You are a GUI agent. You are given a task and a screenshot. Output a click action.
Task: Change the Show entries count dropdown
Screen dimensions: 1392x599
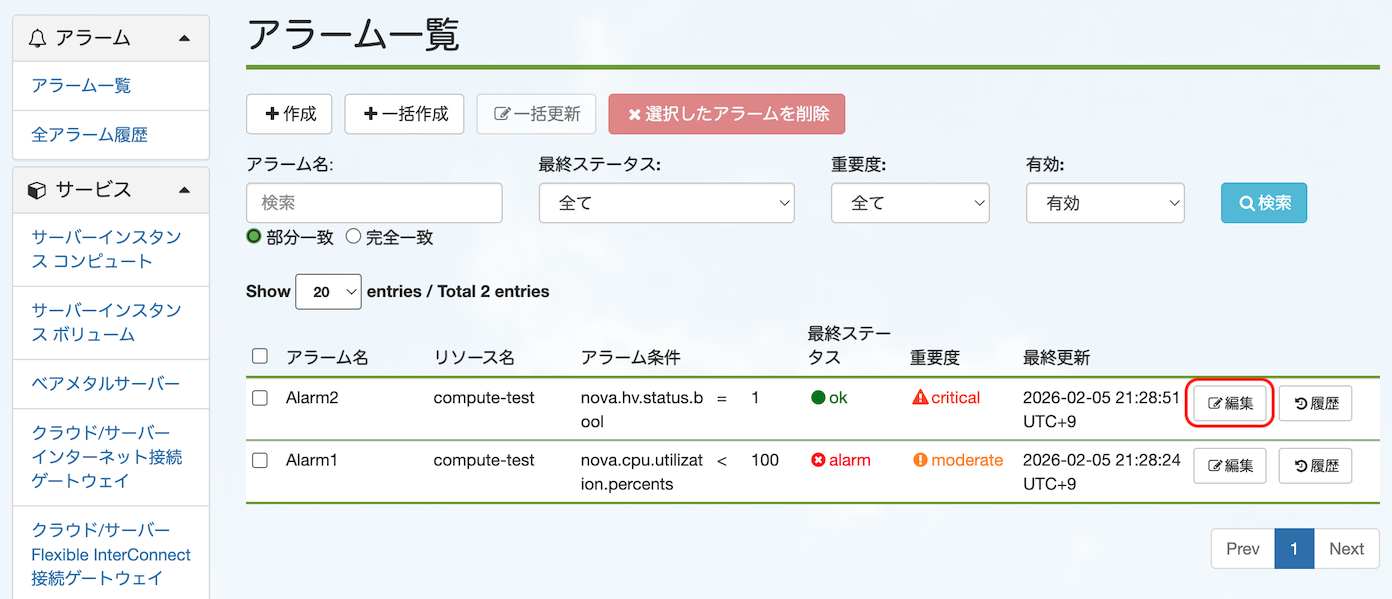pos(328,291)
